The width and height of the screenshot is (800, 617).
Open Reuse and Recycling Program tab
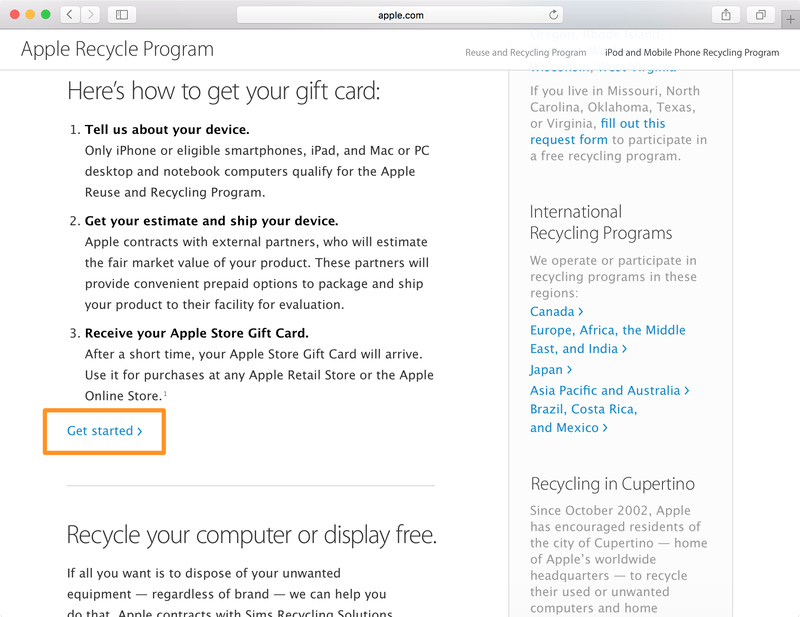pos(526,53)
